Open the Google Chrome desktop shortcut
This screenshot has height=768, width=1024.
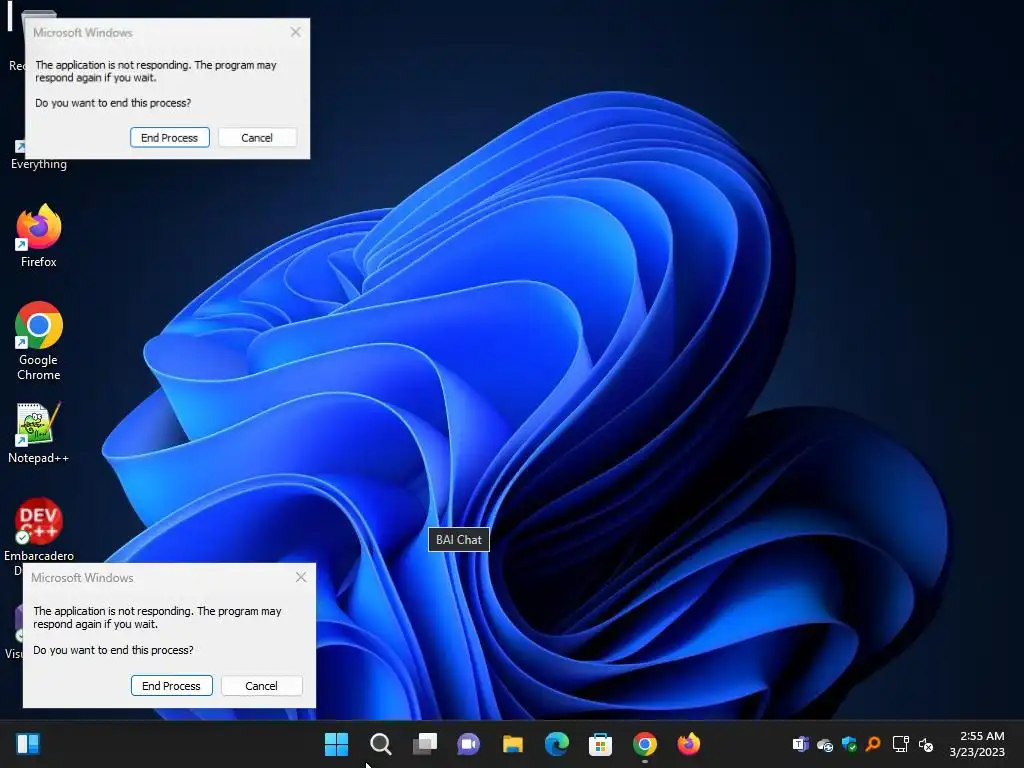(x=39, y=340)
